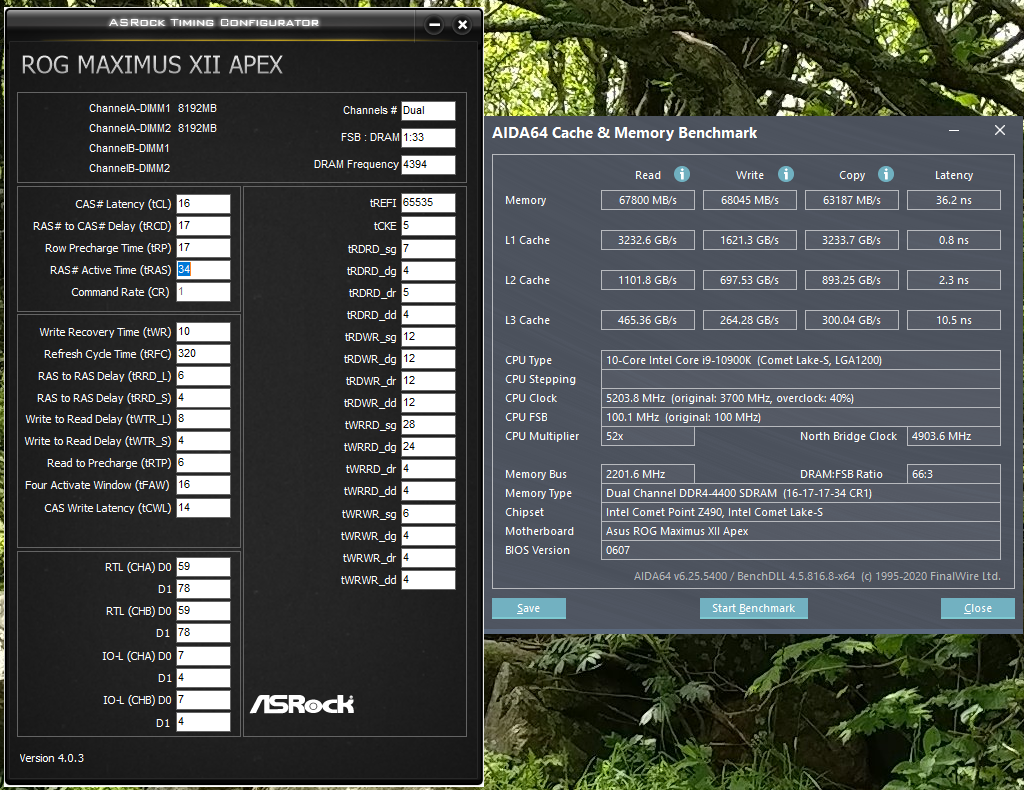Click the Channels # field showing Dual
Screen dimensions: 1024x790
pyautogui.click(x=428, y=110)
